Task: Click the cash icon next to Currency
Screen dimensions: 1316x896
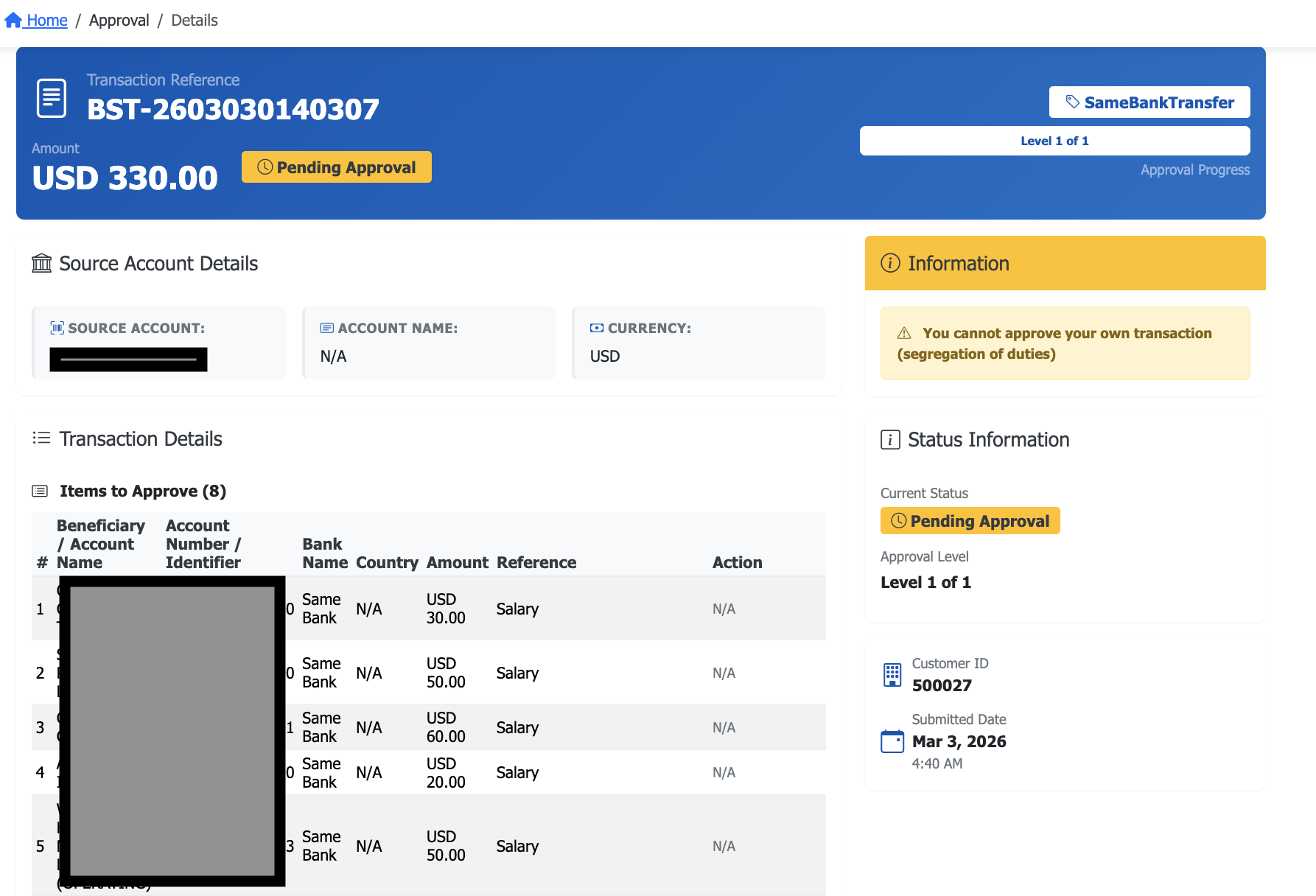Action: (597, 328)
